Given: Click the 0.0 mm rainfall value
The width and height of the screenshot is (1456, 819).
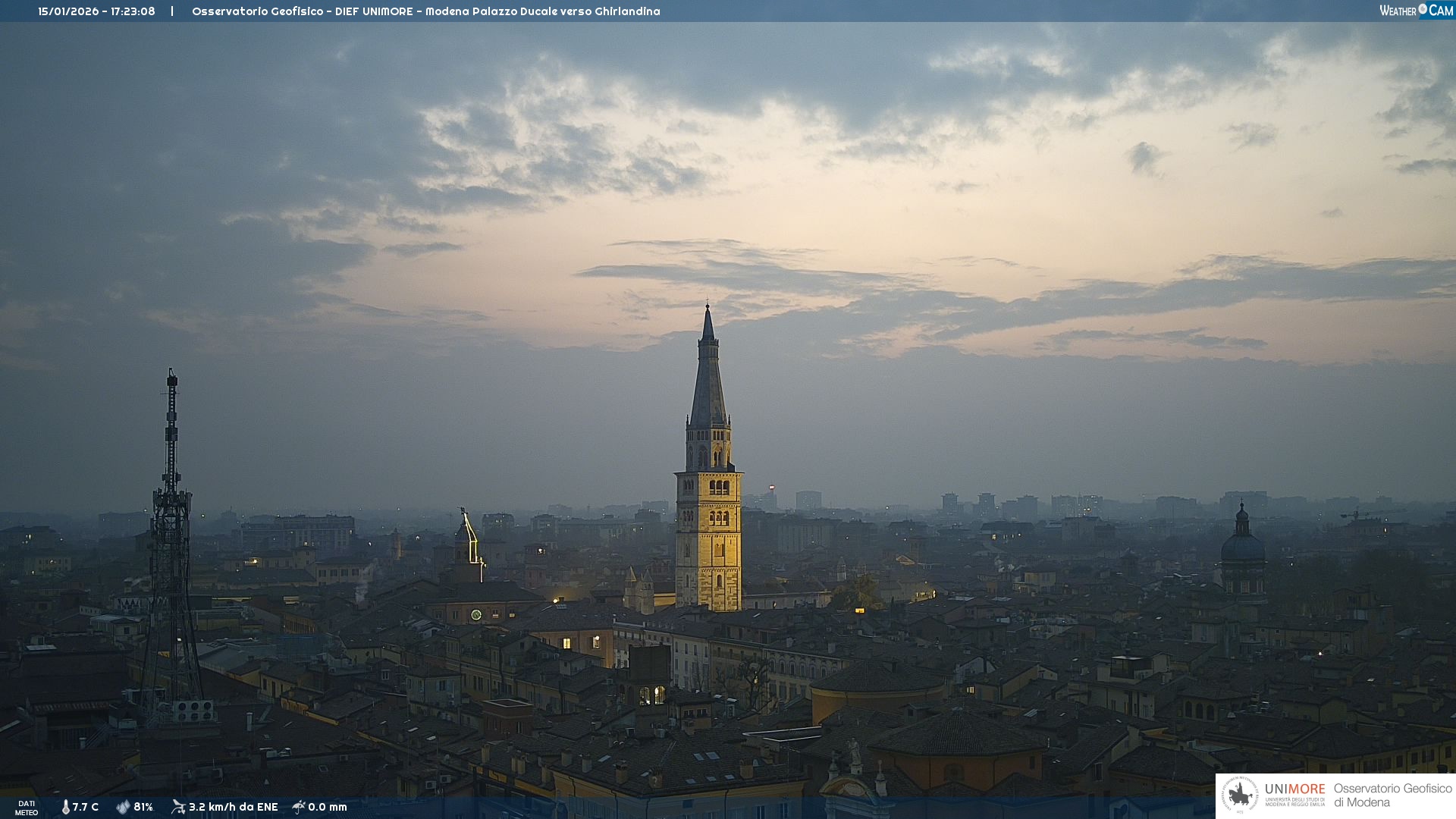Looking at the screenshot, I should 328,807.
